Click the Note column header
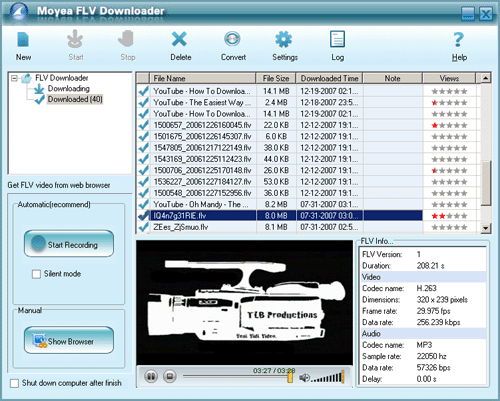500x401 pixels. 393,78
